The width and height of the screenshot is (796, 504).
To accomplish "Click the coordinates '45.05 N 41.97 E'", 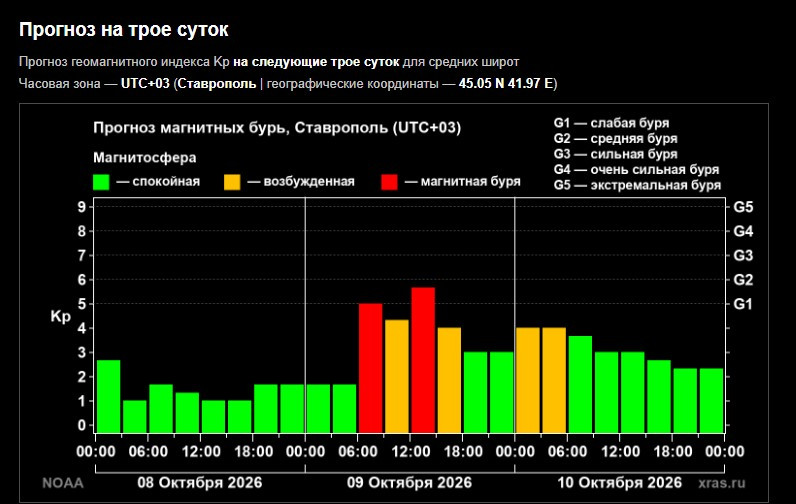I will click(506, 83).
